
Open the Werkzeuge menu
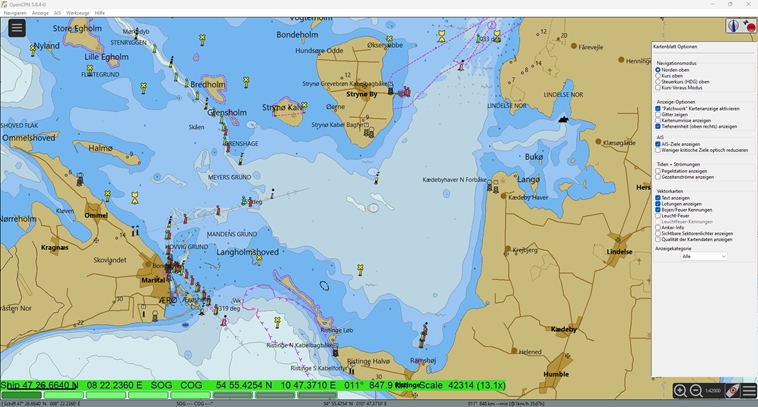pos(77,13)
